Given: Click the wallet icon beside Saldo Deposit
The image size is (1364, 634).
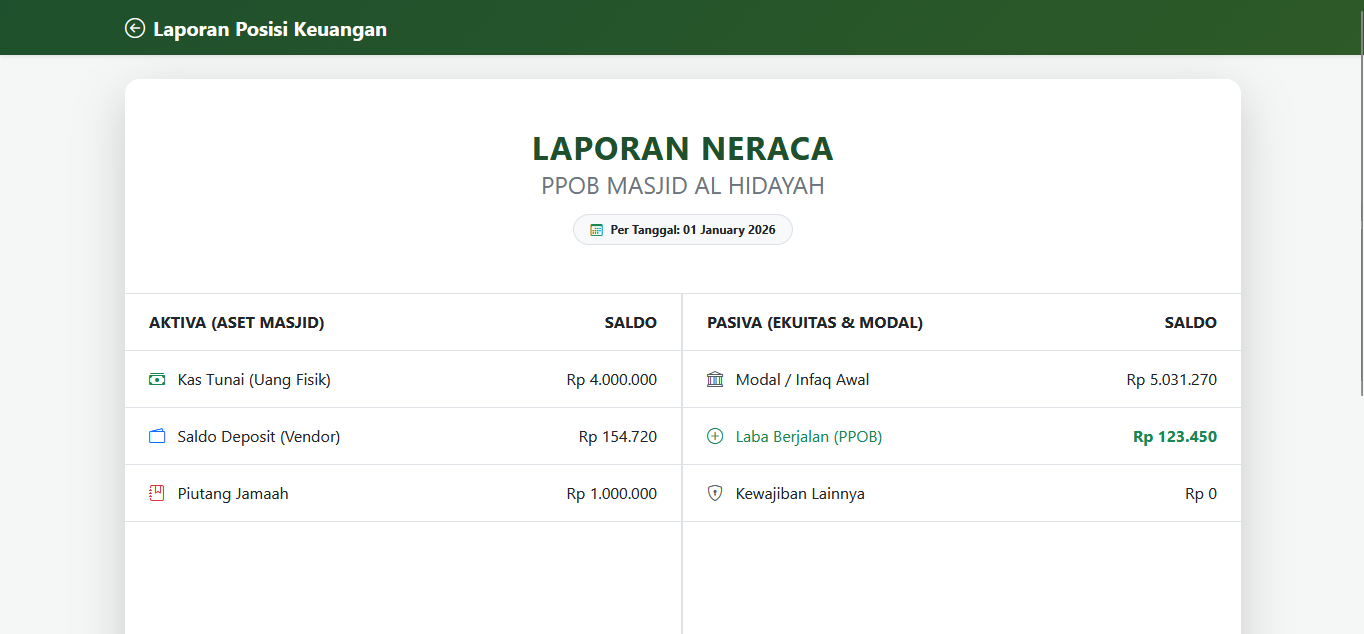Looking at the screenshot, I should [x=157, y=436].
